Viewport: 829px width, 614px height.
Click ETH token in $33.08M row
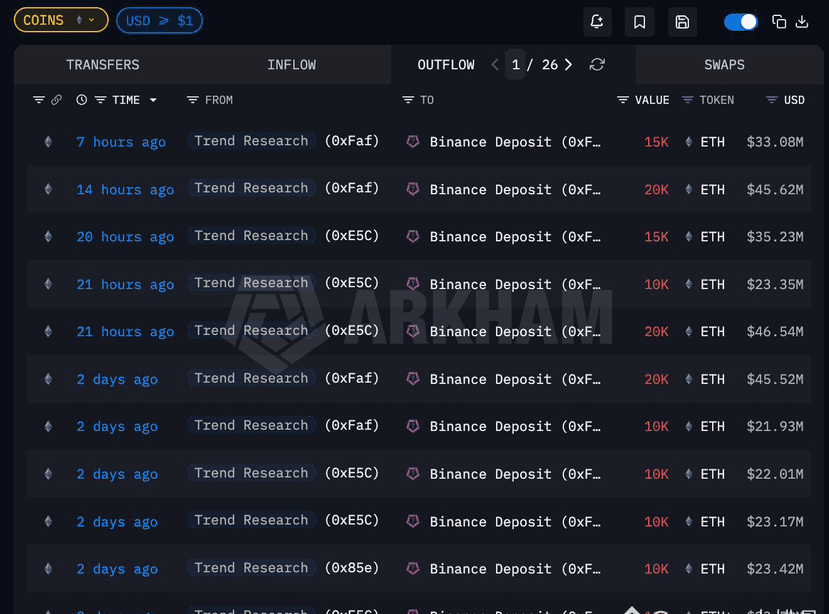click(x=712, y=142)
